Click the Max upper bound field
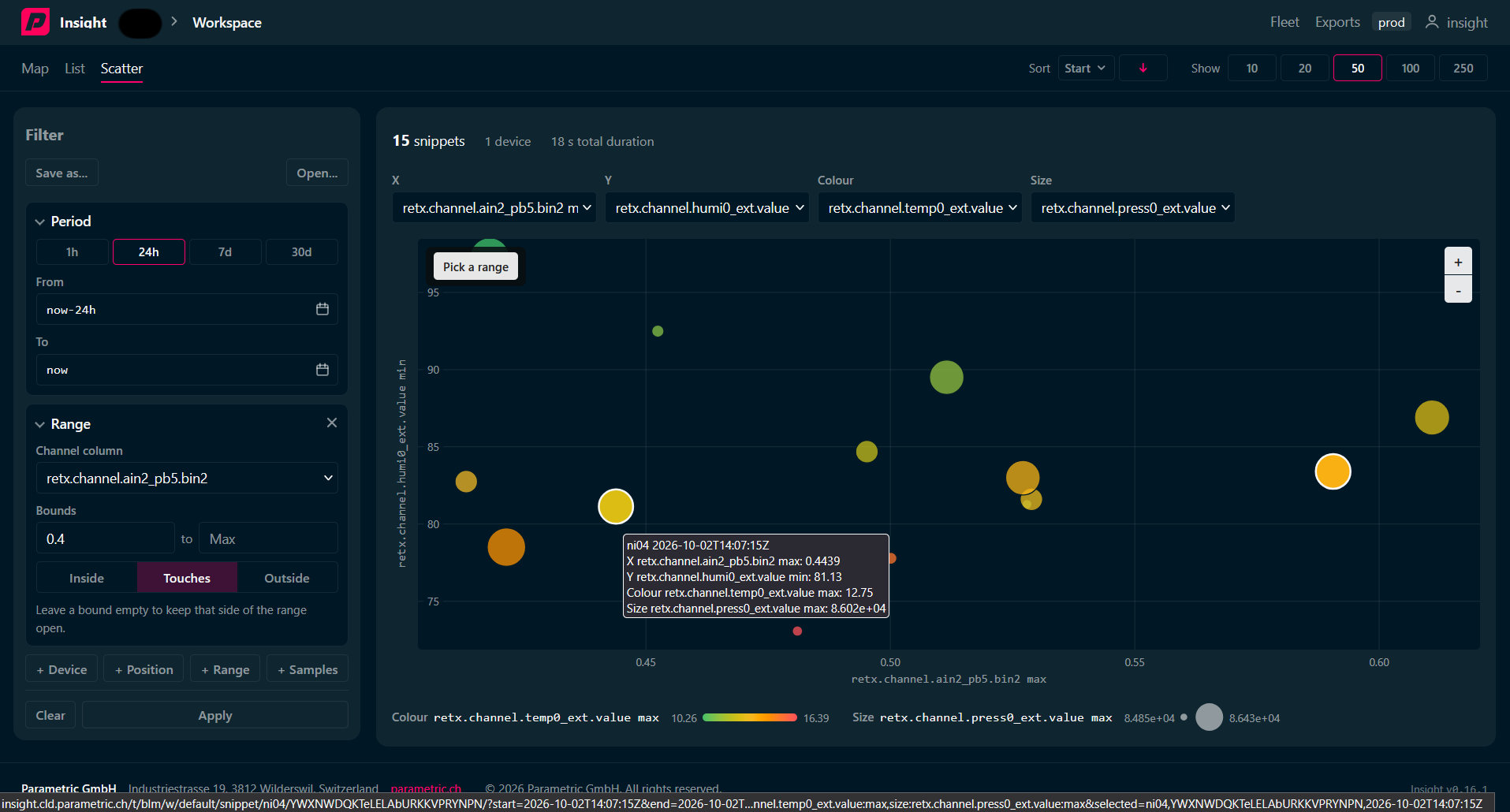The image size is (1510, 812). pos(268,538)
